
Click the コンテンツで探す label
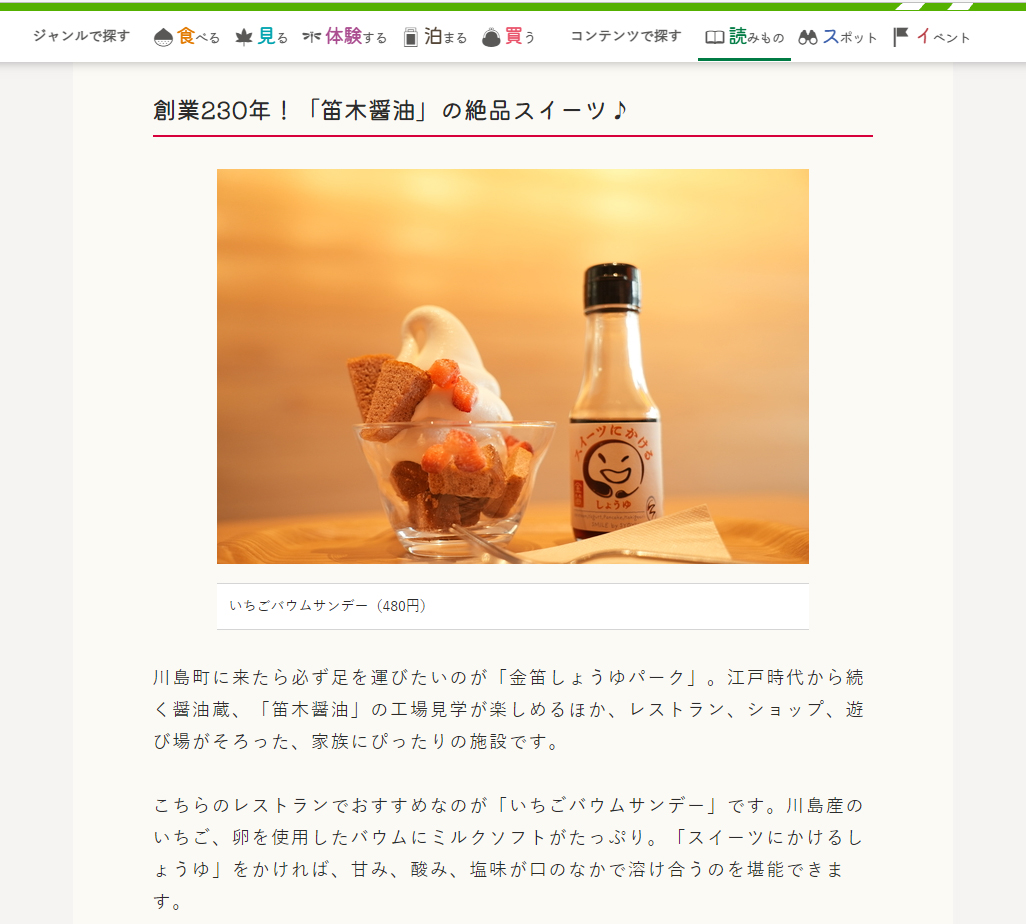tap(626, 36)
